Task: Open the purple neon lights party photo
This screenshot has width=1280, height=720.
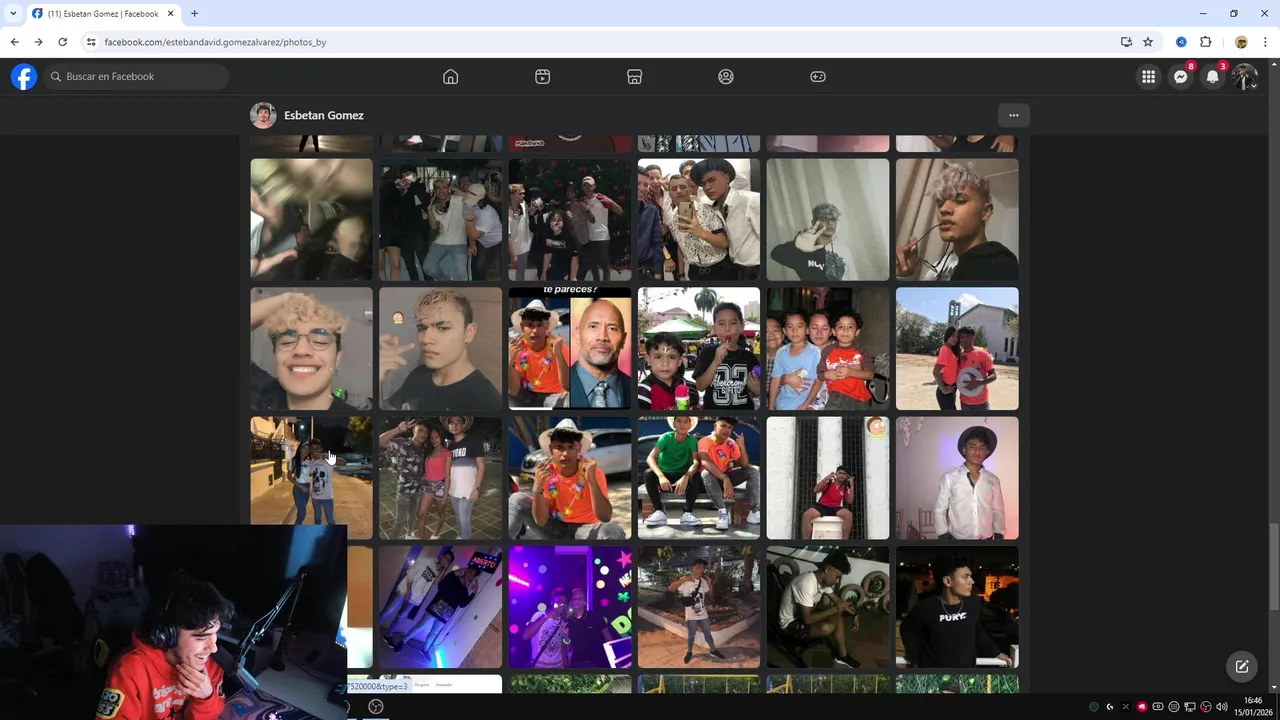Action: [570, 607]
